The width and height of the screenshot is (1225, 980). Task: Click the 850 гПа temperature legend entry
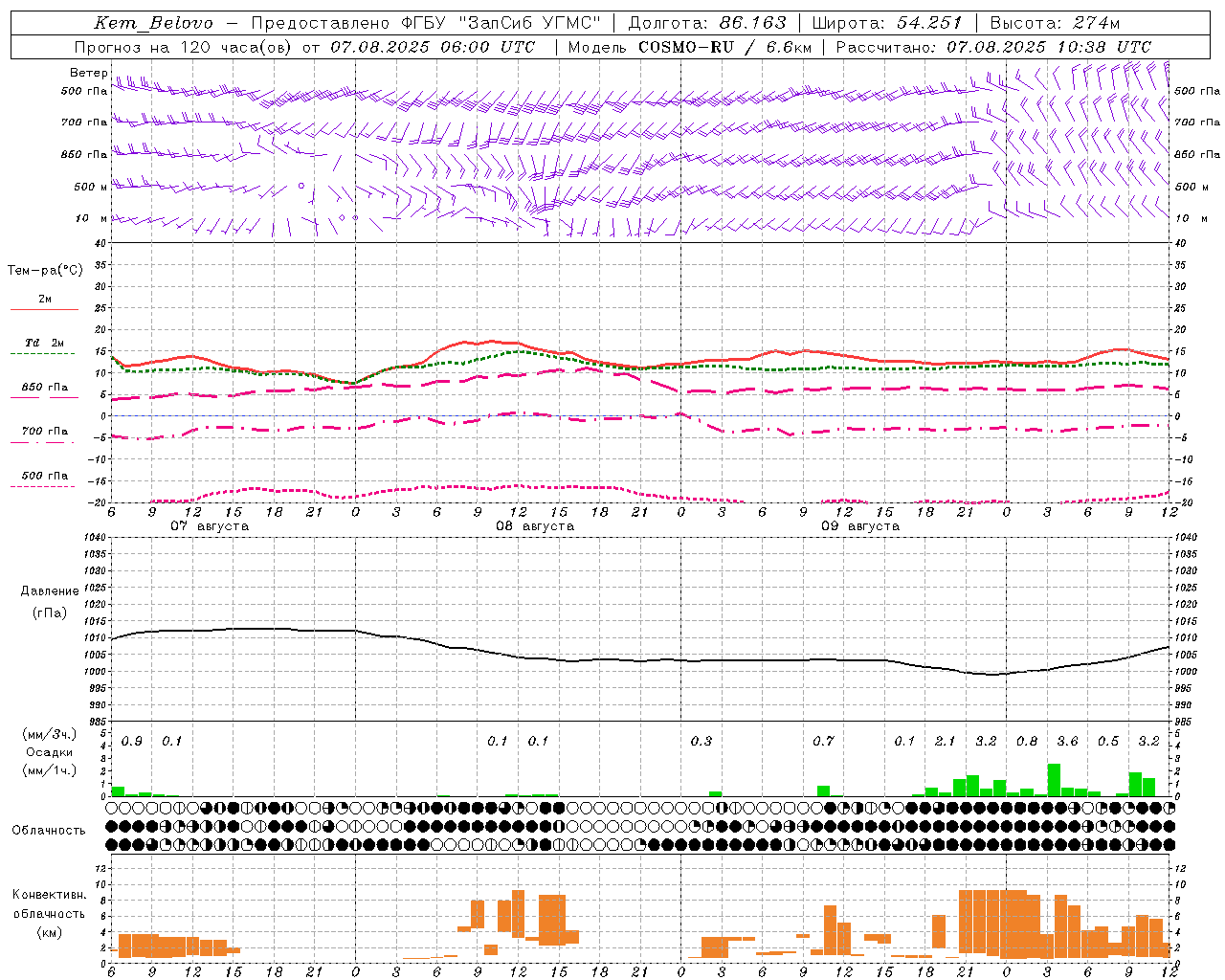click(44, 388)
